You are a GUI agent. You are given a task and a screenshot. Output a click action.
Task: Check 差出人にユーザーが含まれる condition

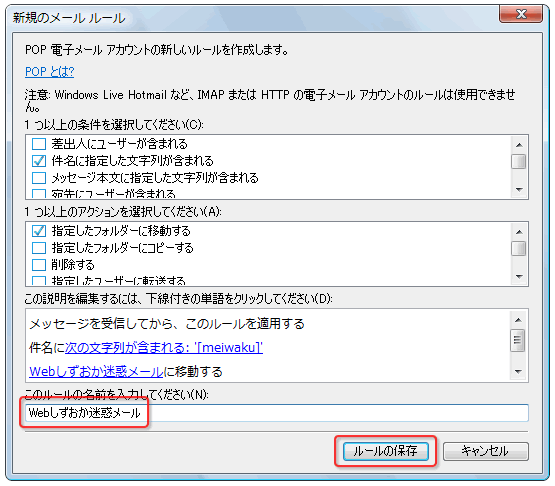pyautogui.click(x=39, y=144)
